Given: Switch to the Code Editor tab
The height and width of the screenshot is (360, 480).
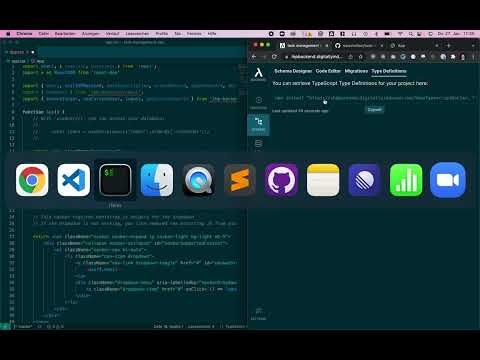Looking at the screenshot, I should coord(328,71).
